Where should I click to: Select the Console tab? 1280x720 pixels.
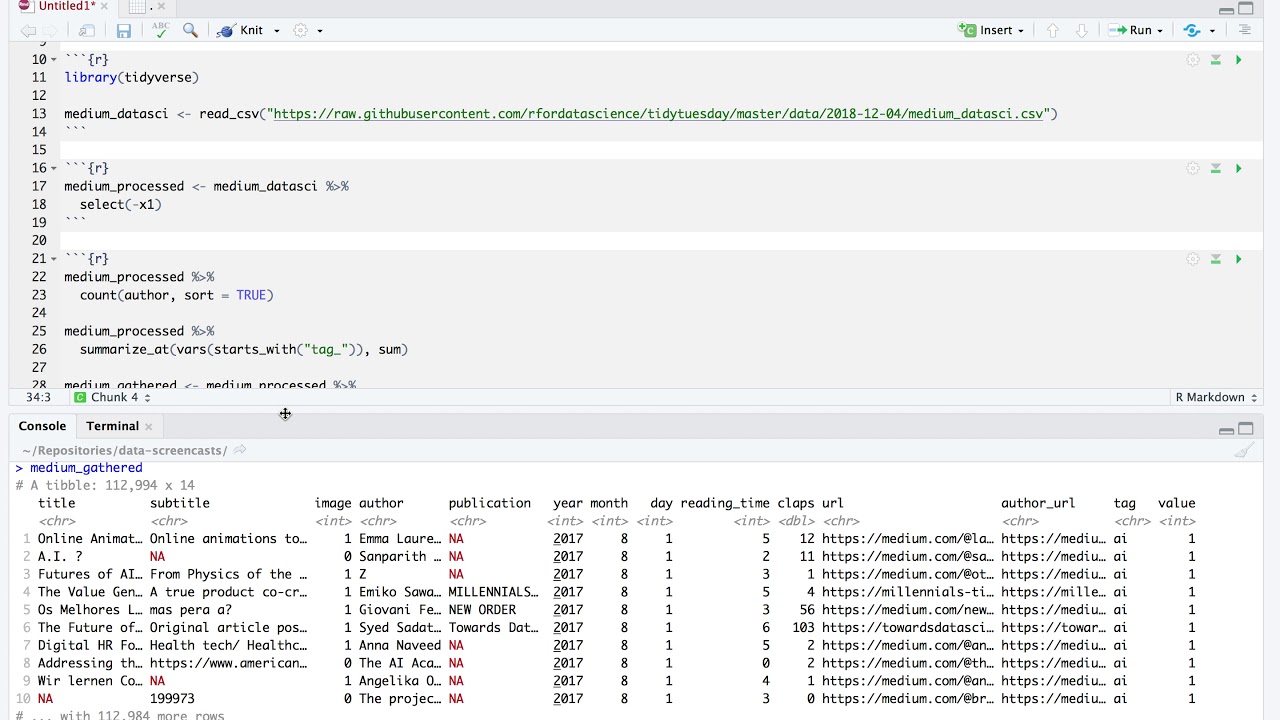[42, 426]
